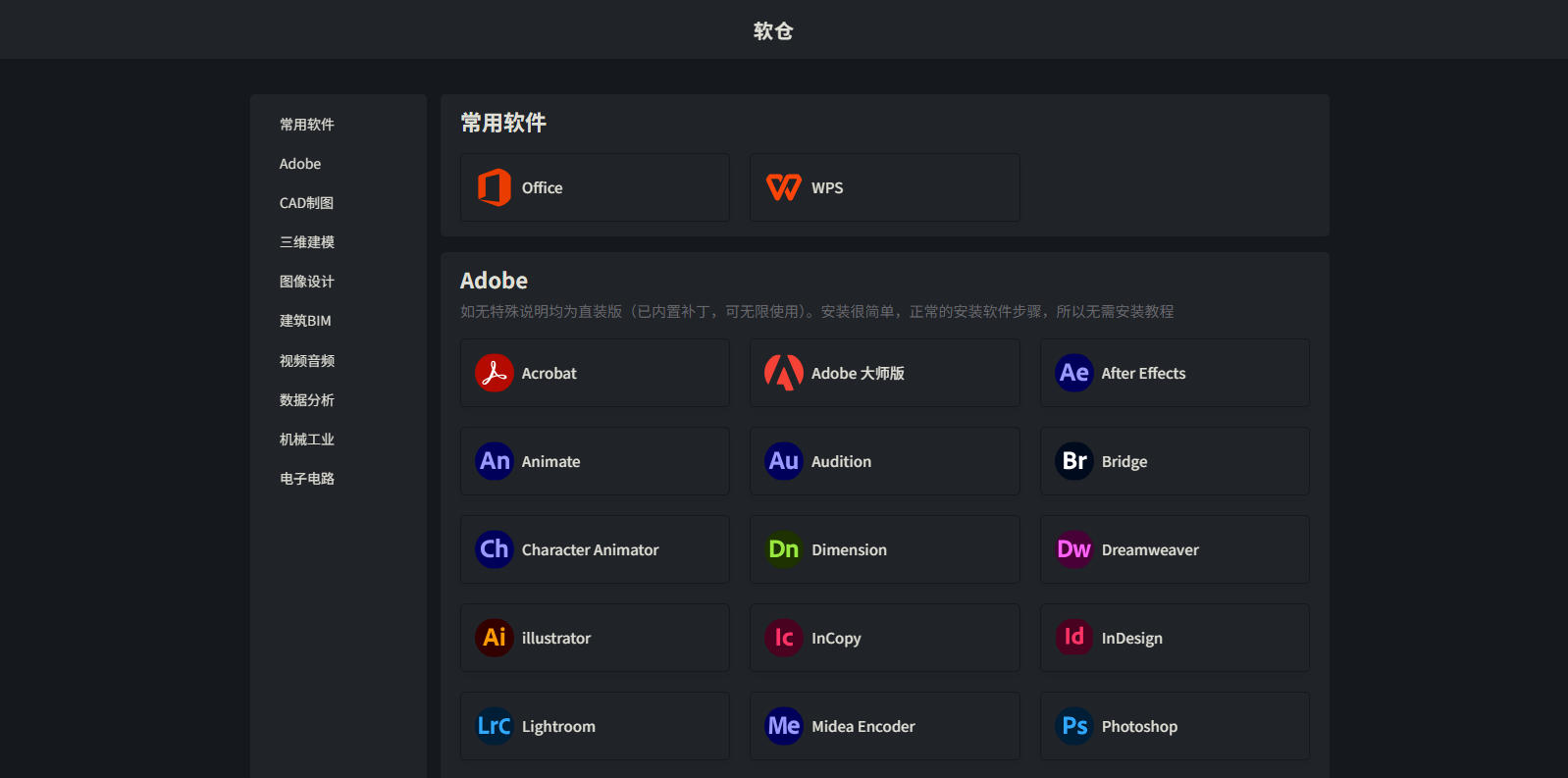Select the Illustrator Ai icon
The width and height of the screenshot is (1568, 778).
coord(495,638)
